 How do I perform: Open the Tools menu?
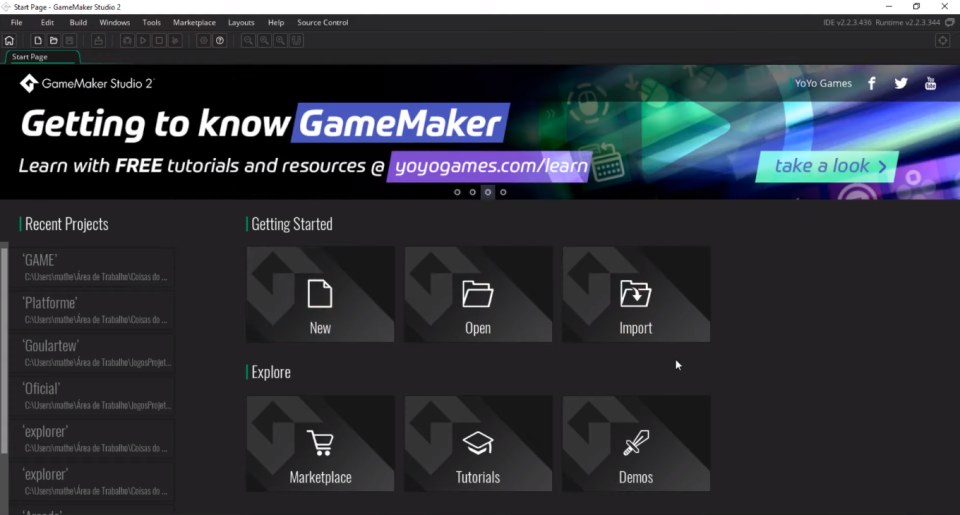coord(151,22)
